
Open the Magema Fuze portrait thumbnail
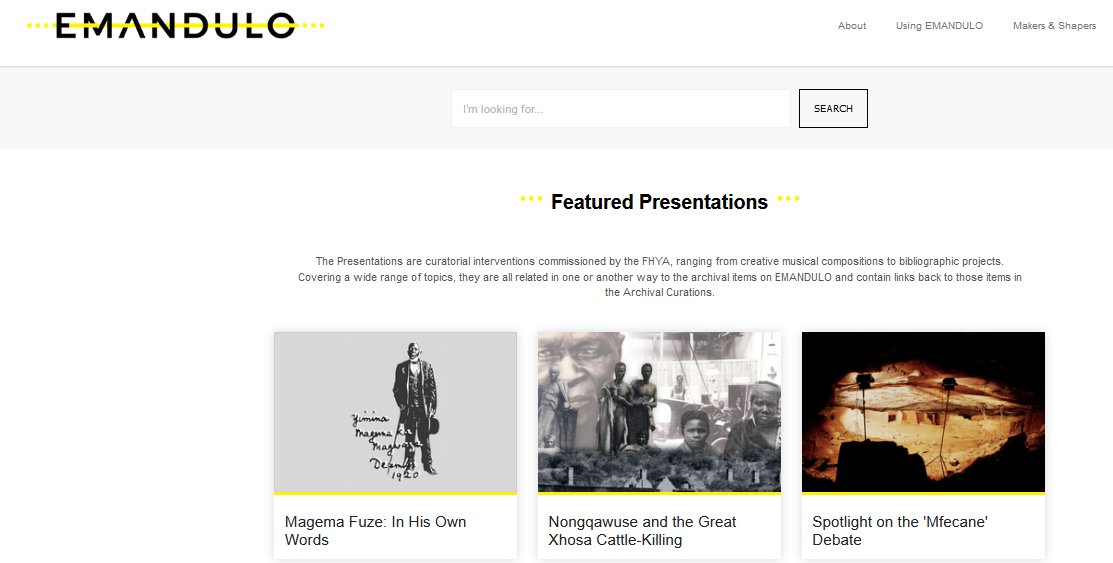click(395, 411)
